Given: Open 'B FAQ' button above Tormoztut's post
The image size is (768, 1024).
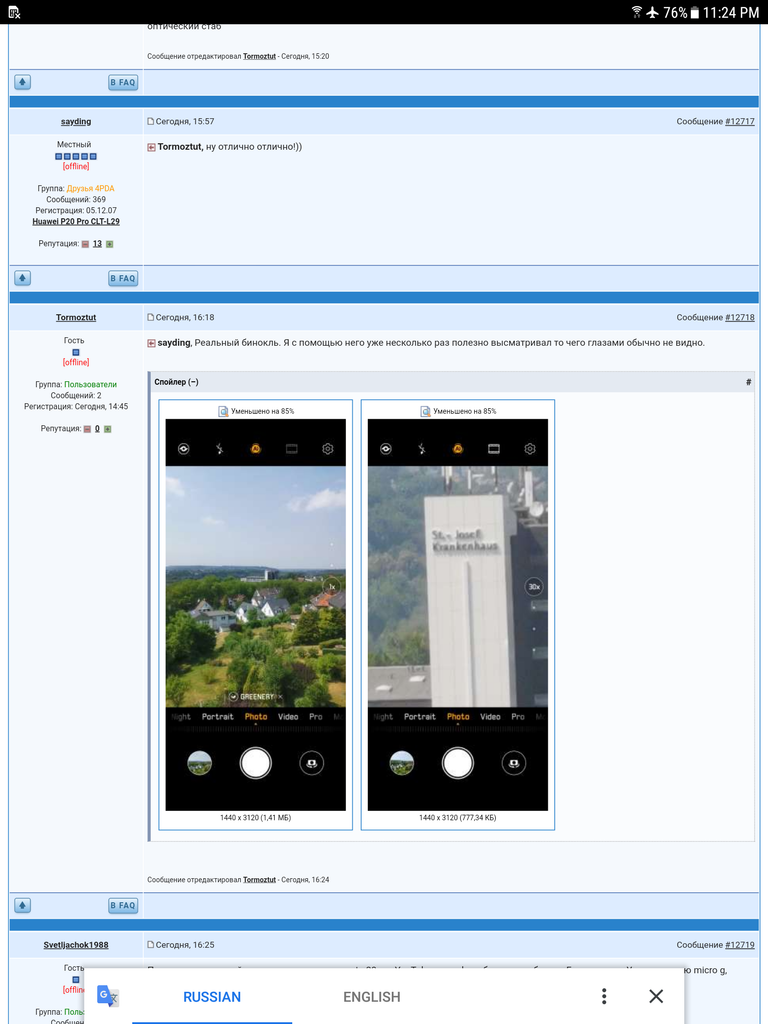Looking at the screenshot, I should click(123, 278).
